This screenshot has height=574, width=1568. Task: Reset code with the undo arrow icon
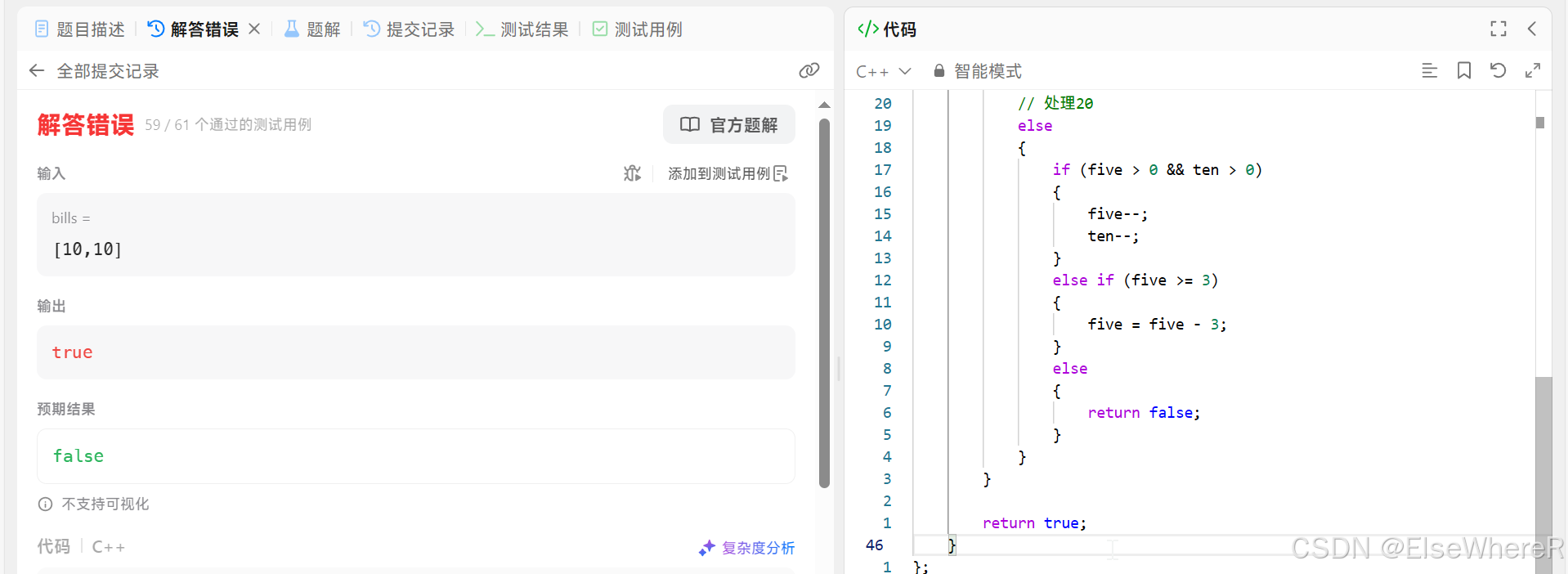[1498, 70]
